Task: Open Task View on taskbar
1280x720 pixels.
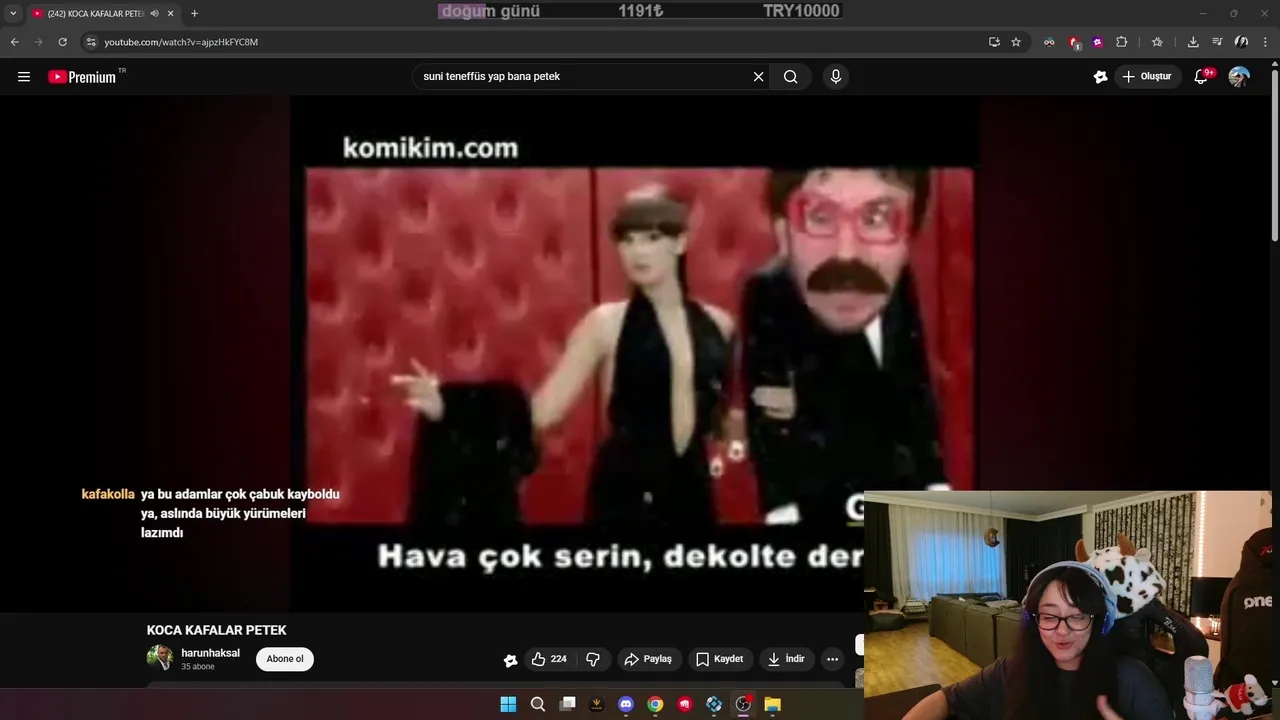Action: [567, 704]
